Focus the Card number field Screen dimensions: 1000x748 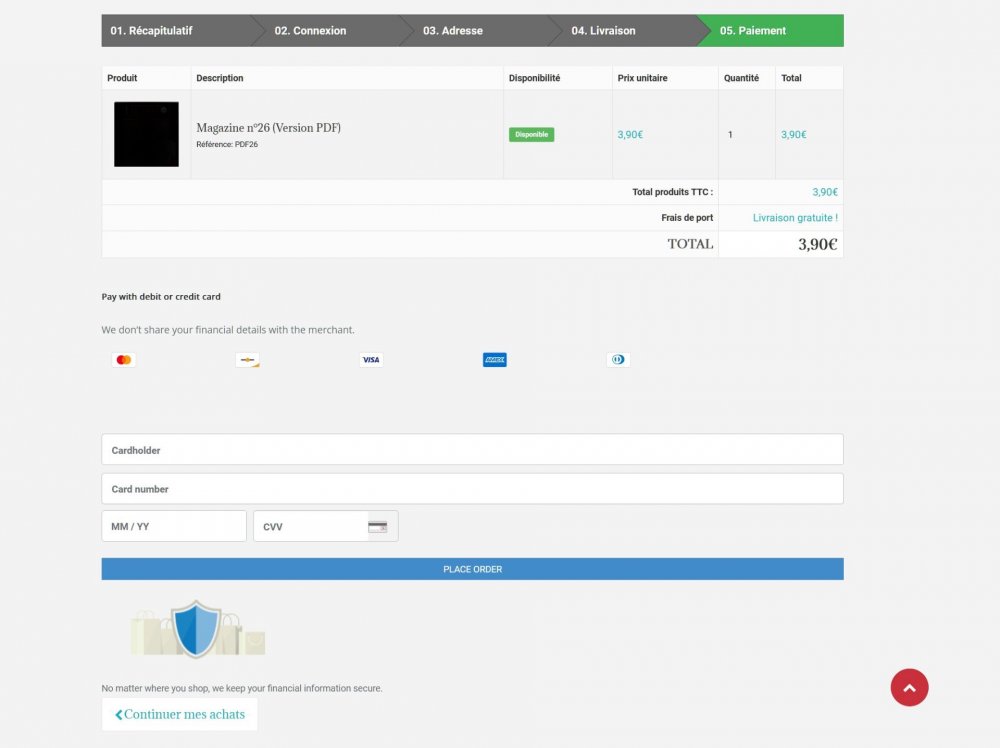coord(473,488)
